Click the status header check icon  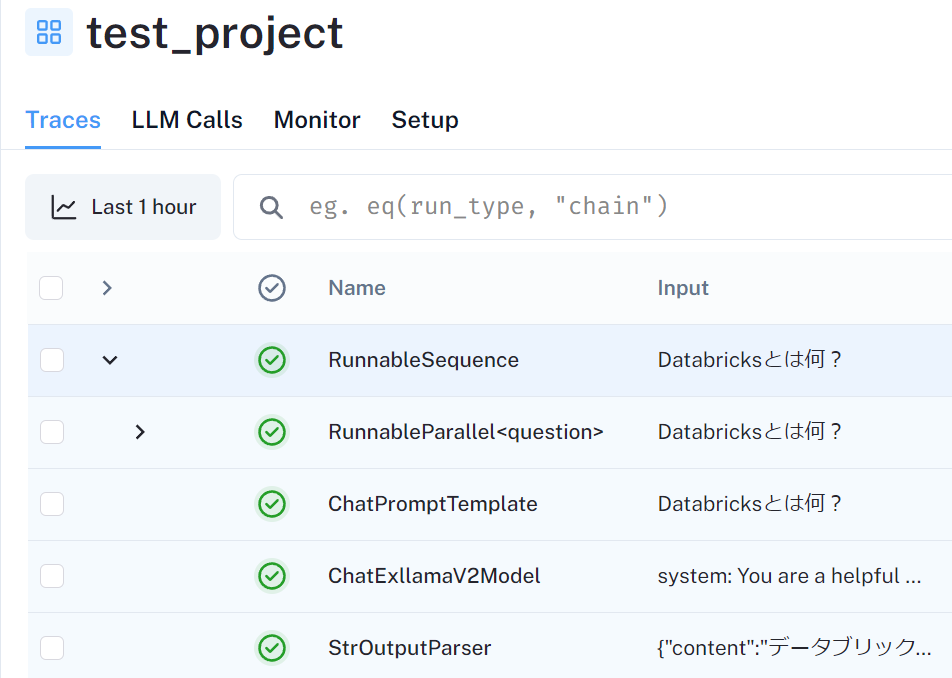click(272, 288)
